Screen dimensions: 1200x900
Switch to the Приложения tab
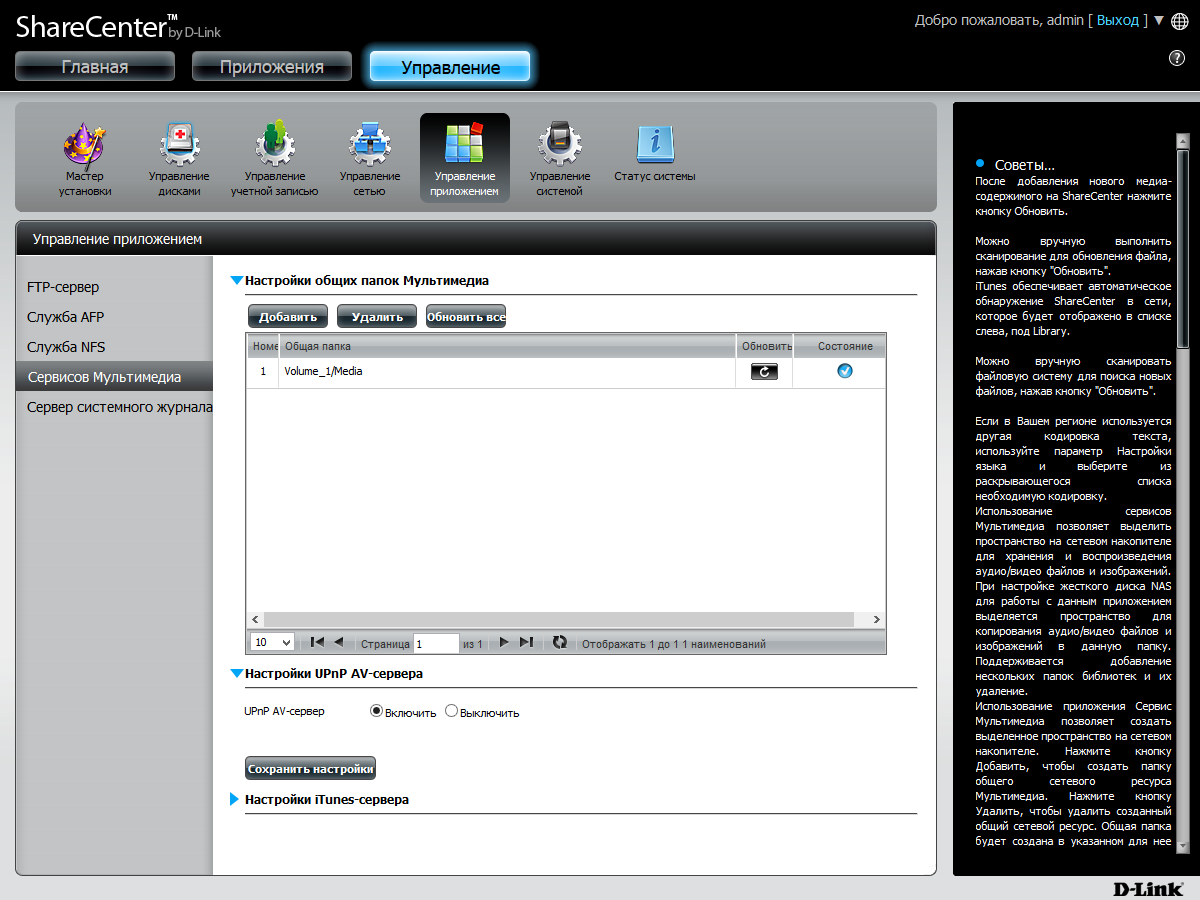(272, 67)
